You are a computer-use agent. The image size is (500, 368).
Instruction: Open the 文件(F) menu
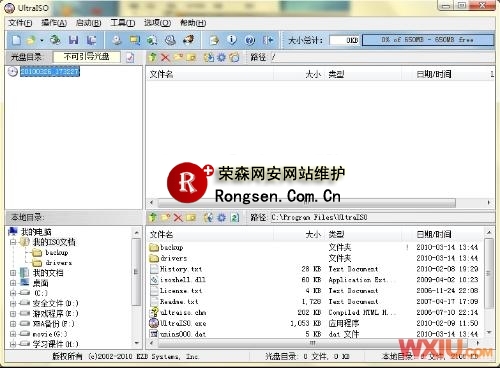[20, 23]
